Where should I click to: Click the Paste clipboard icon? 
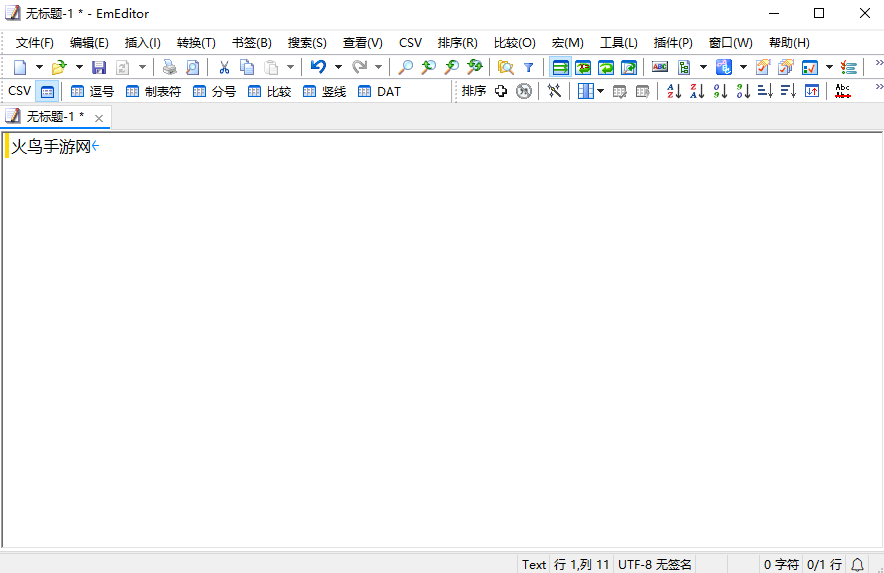(271, 68)
